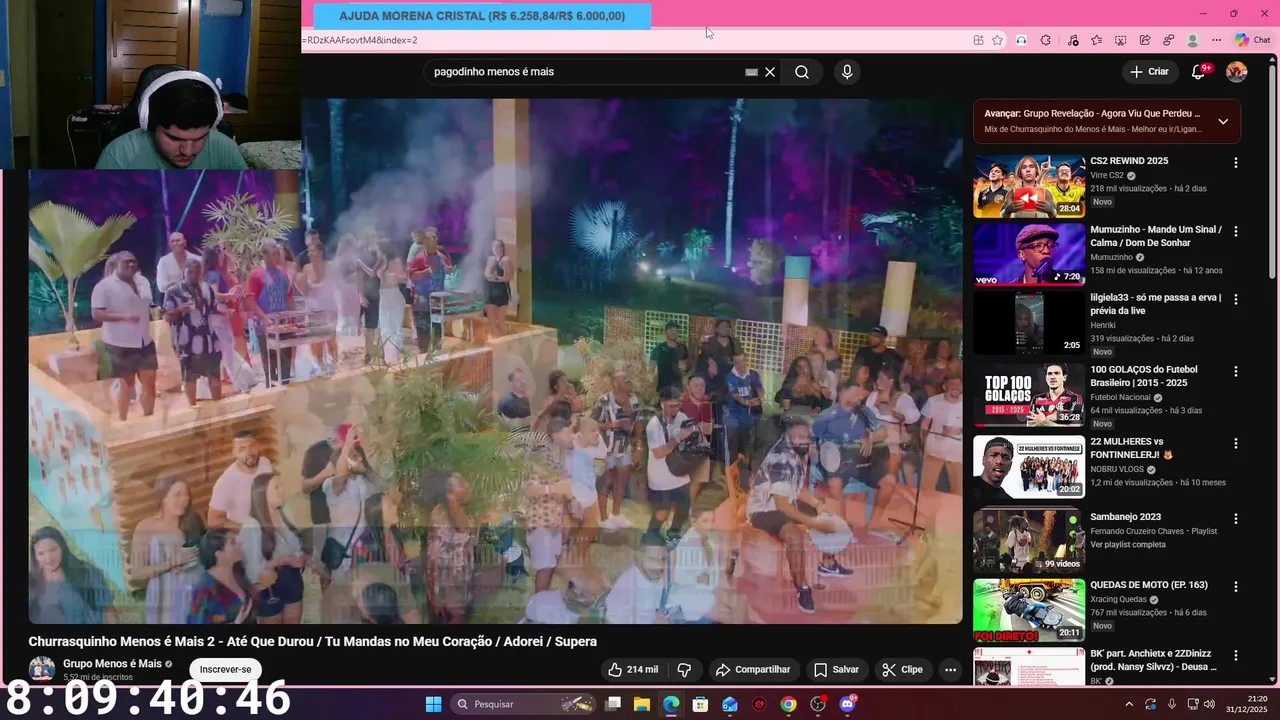Viewport: 1280px width, 720px height.
Task: Open the 100 GOLAÇOS do Futebol thumbnail
Action: click(1029, 395)
